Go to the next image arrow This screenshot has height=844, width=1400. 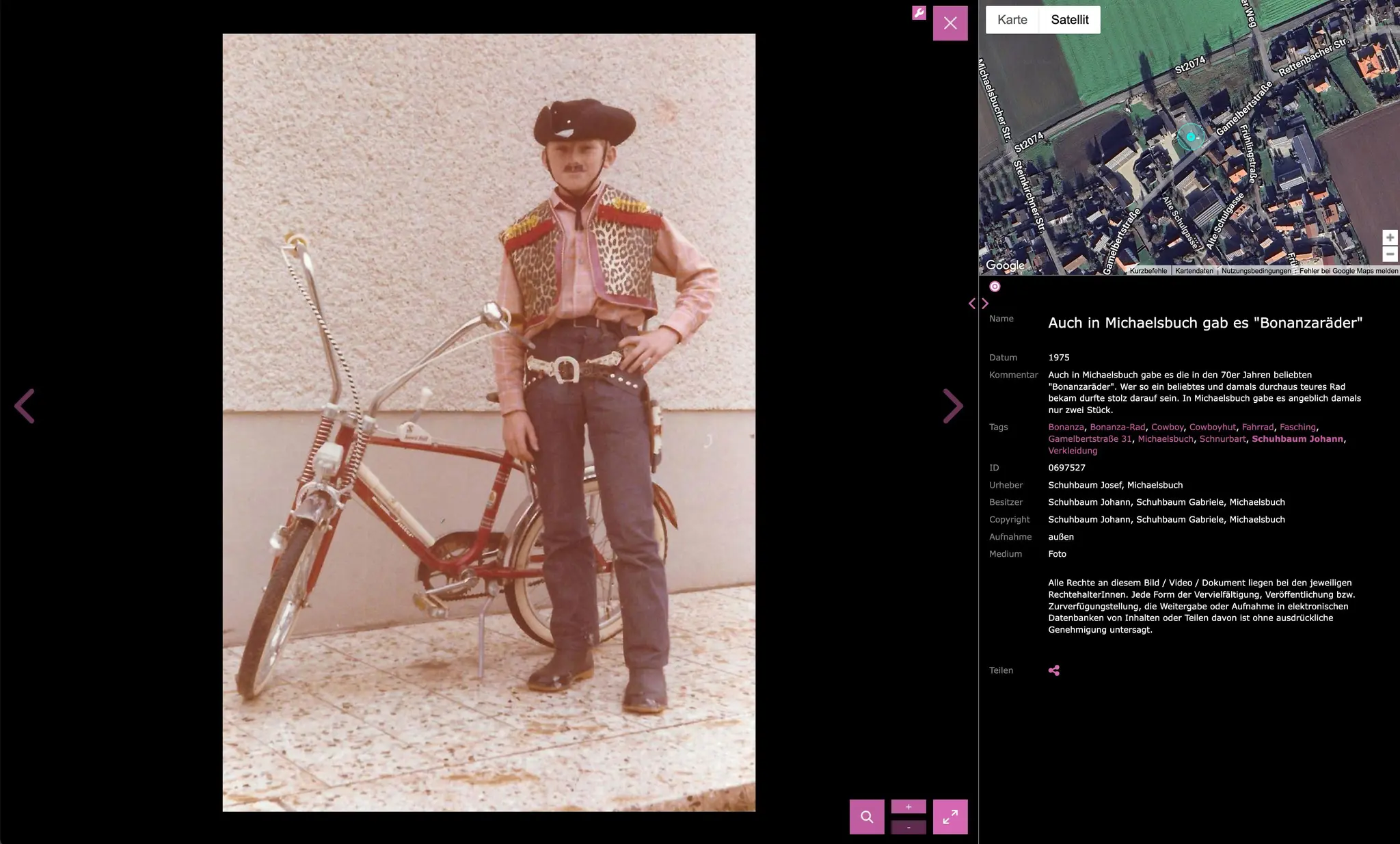[953, 406]
